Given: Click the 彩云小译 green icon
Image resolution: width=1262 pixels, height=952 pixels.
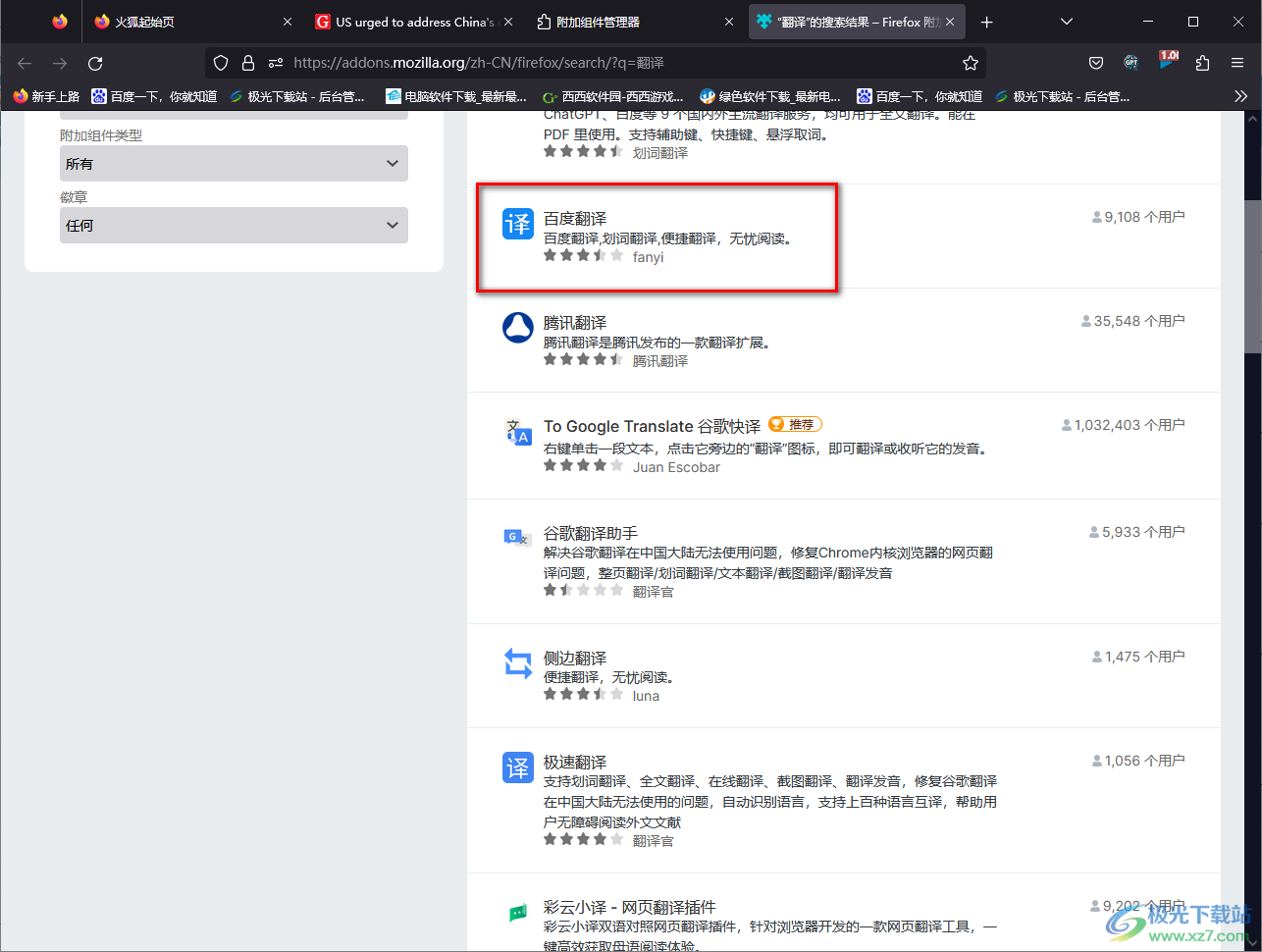Looking at the screenshot, I should 517,913.
